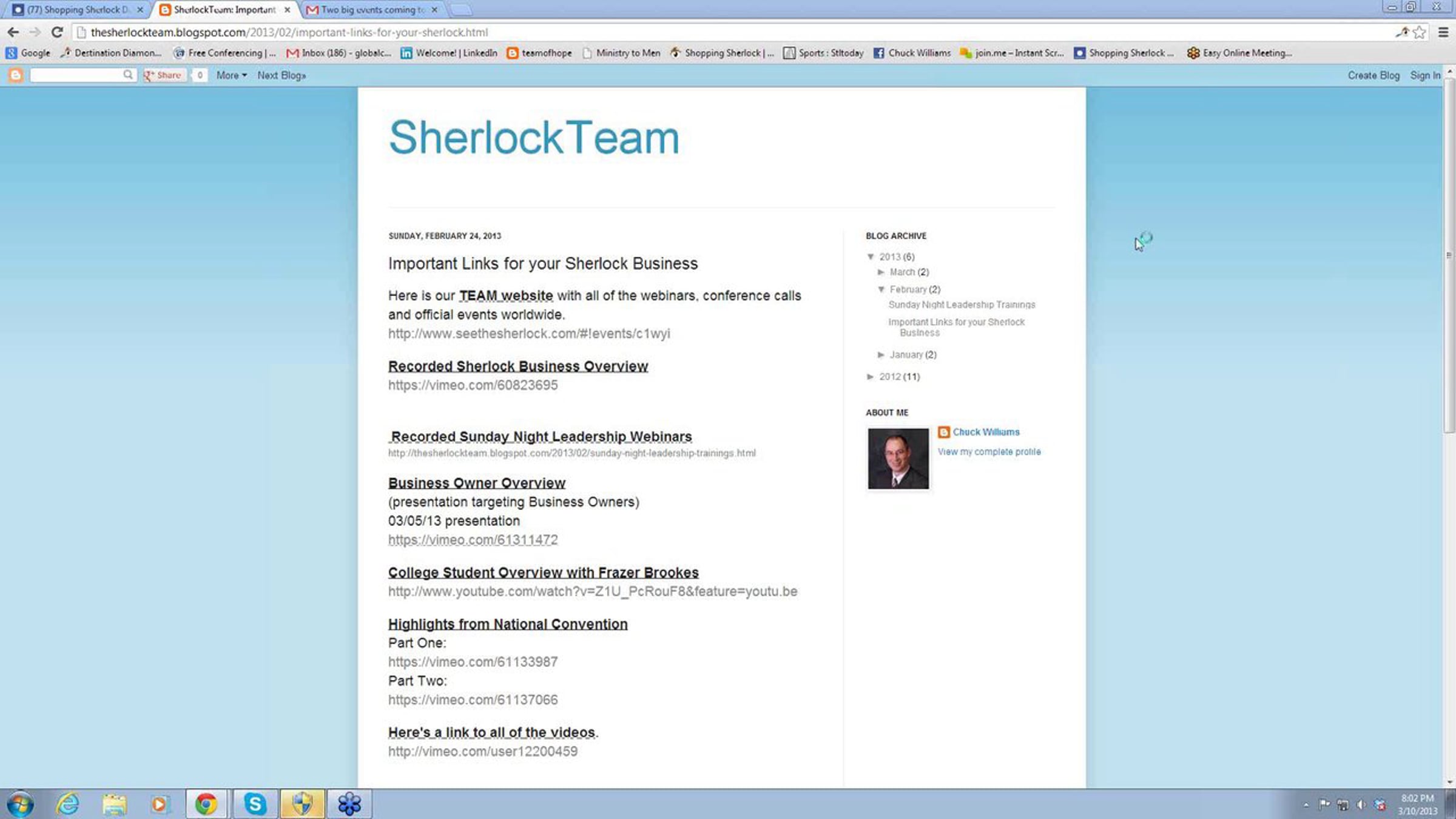Go back with the browser back arrow

(x=13, y=32)
